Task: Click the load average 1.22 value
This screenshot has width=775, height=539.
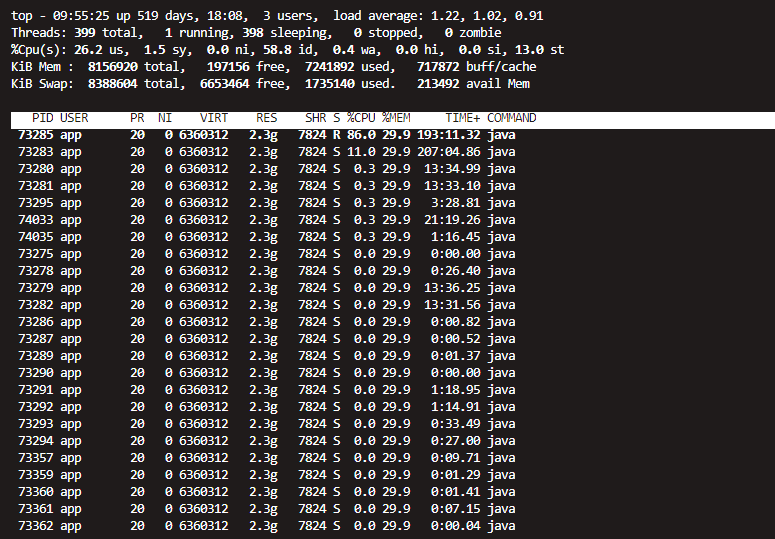Action: click(451, 16)
